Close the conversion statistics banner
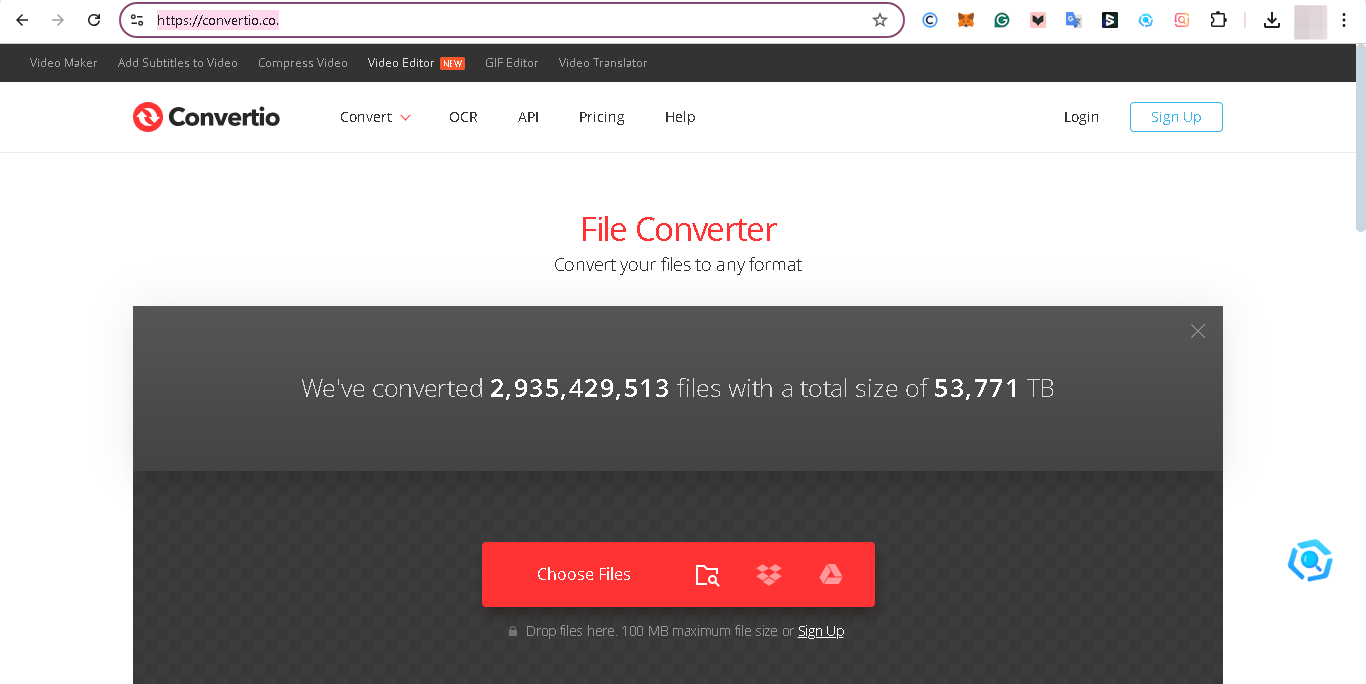Viewport: 1366px width, 684px height. 1197,331
